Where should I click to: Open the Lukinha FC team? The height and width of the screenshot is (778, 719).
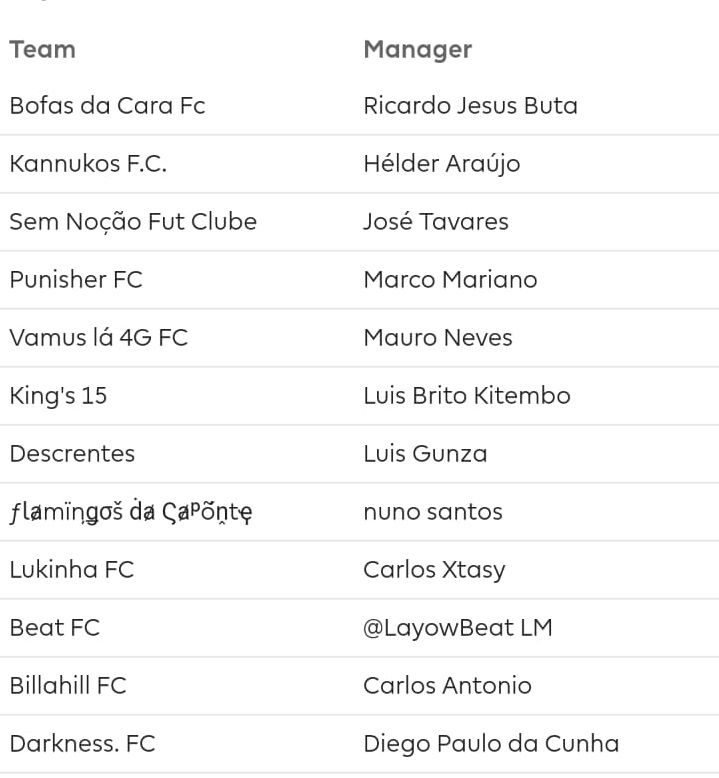tap(72, 570)
